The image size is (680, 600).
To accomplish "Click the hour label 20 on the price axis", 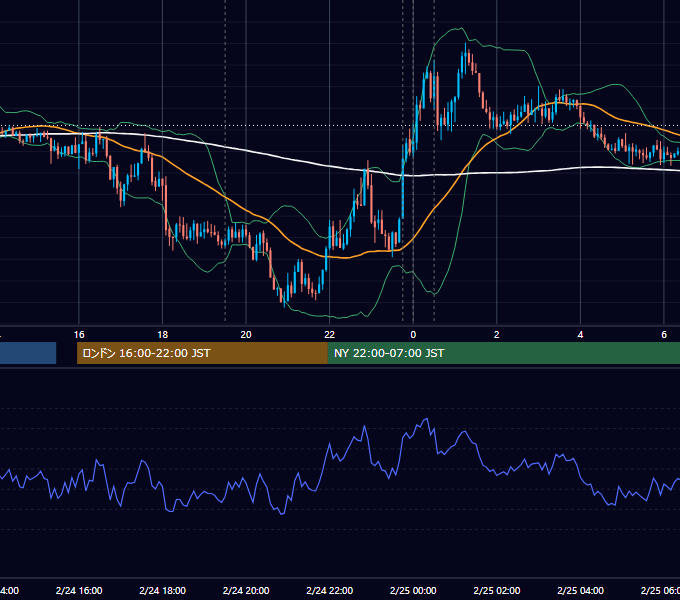I will [246, 335].
